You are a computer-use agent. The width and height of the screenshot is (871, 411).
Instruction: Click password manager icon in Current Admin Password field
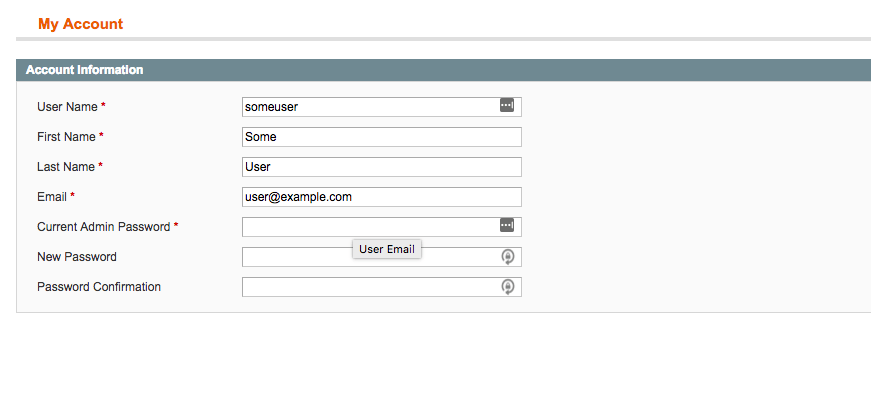pyautogui.click(x=507, y=225)
